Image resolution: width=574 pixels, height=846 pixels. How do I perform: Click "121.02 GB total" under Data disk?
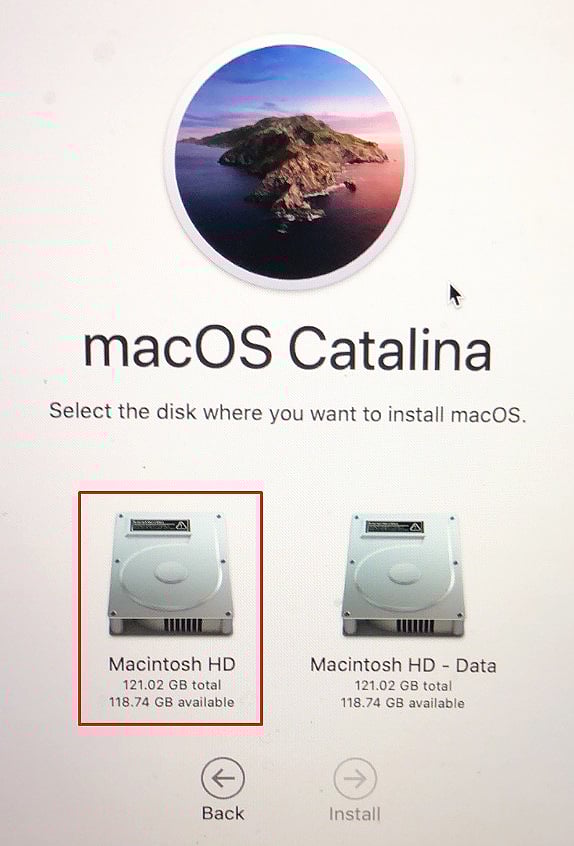(403, 686)
